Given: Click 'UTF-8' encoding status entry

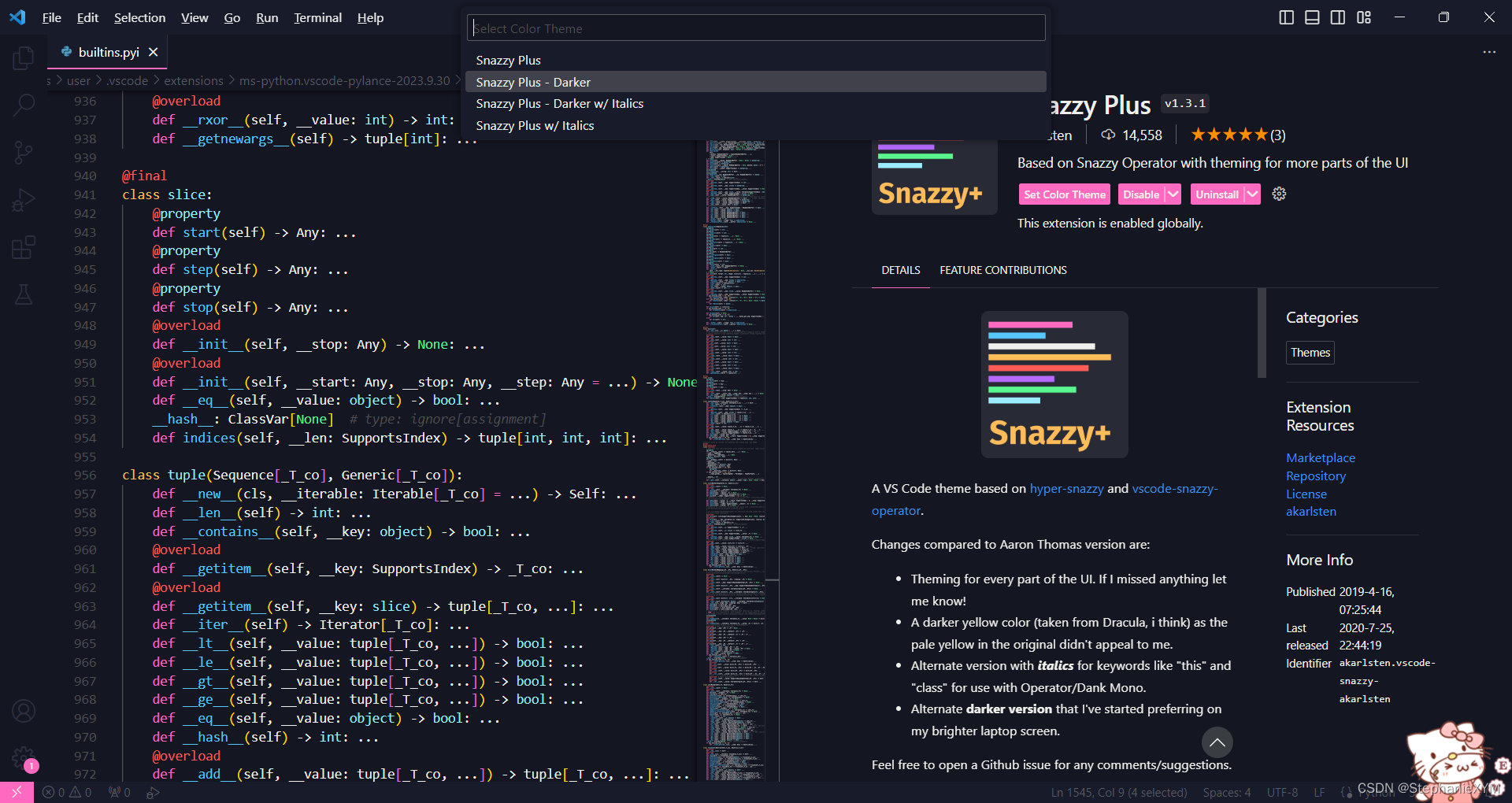Looking at the screenshot, I should pyautogui.click(x=1282, y=793).
